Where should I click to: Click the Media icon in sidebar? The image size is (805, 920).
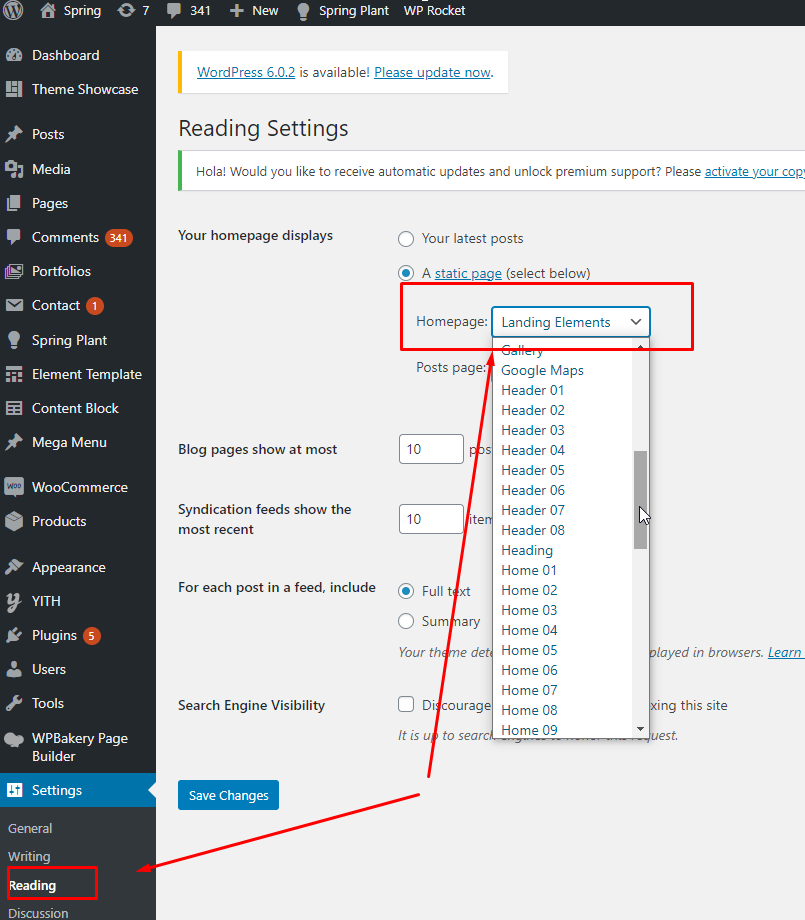click(x=14, y=169)
